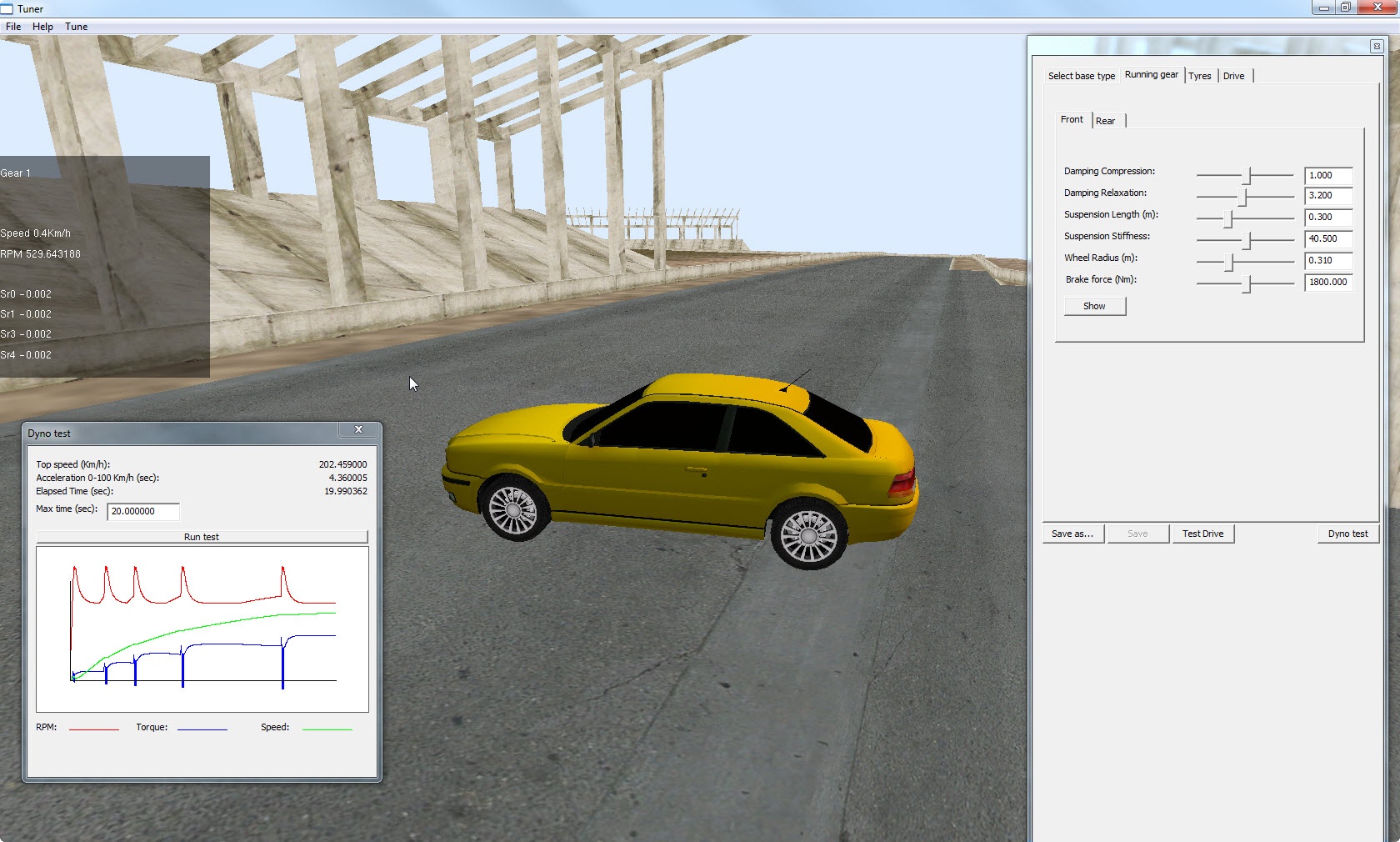The image size is (1400, 842).
Task: Click the Show button
Action: pos(1094,306)
